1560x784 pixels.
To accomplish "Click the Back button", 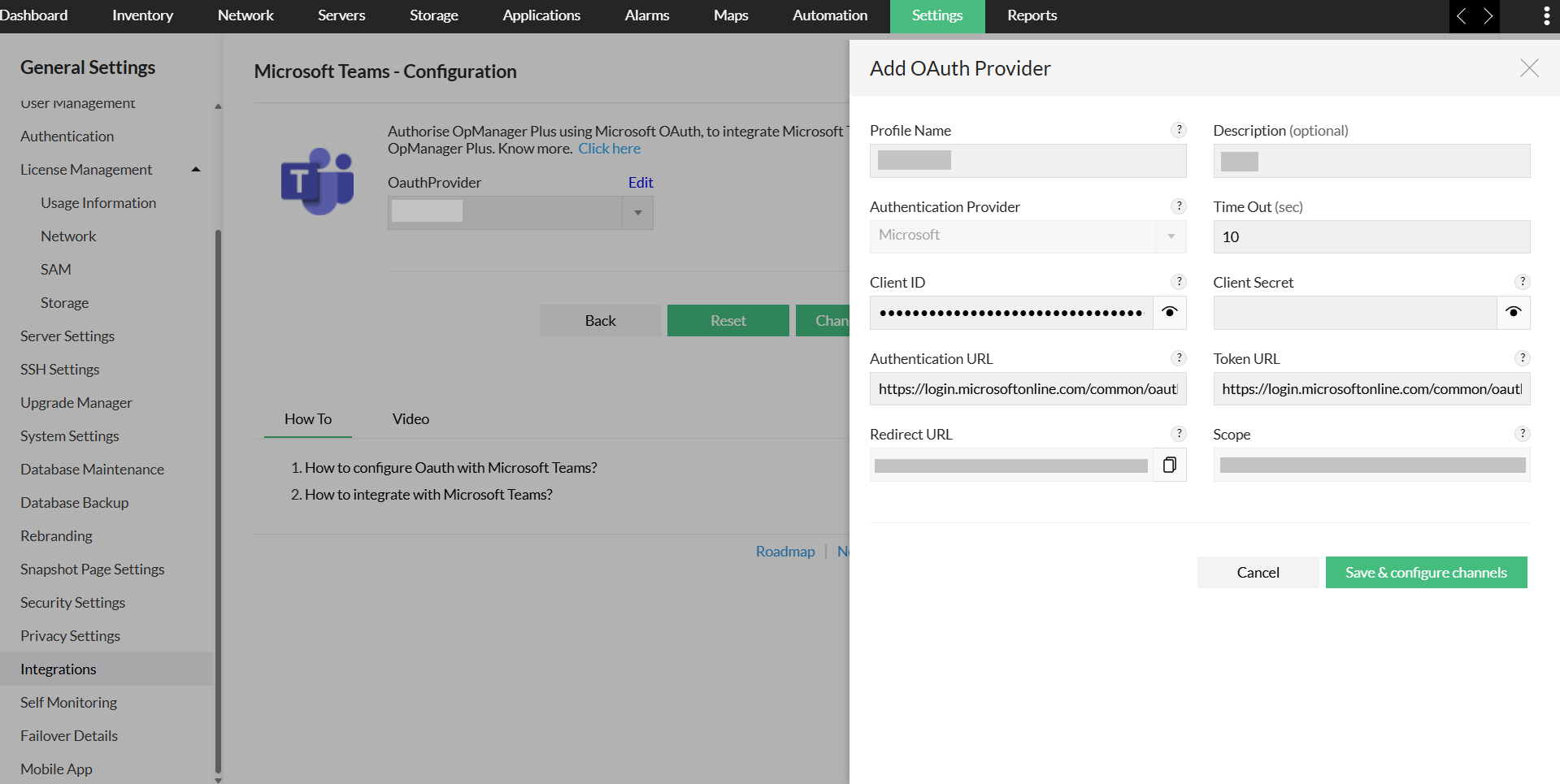I will click(x=601, y=320).
